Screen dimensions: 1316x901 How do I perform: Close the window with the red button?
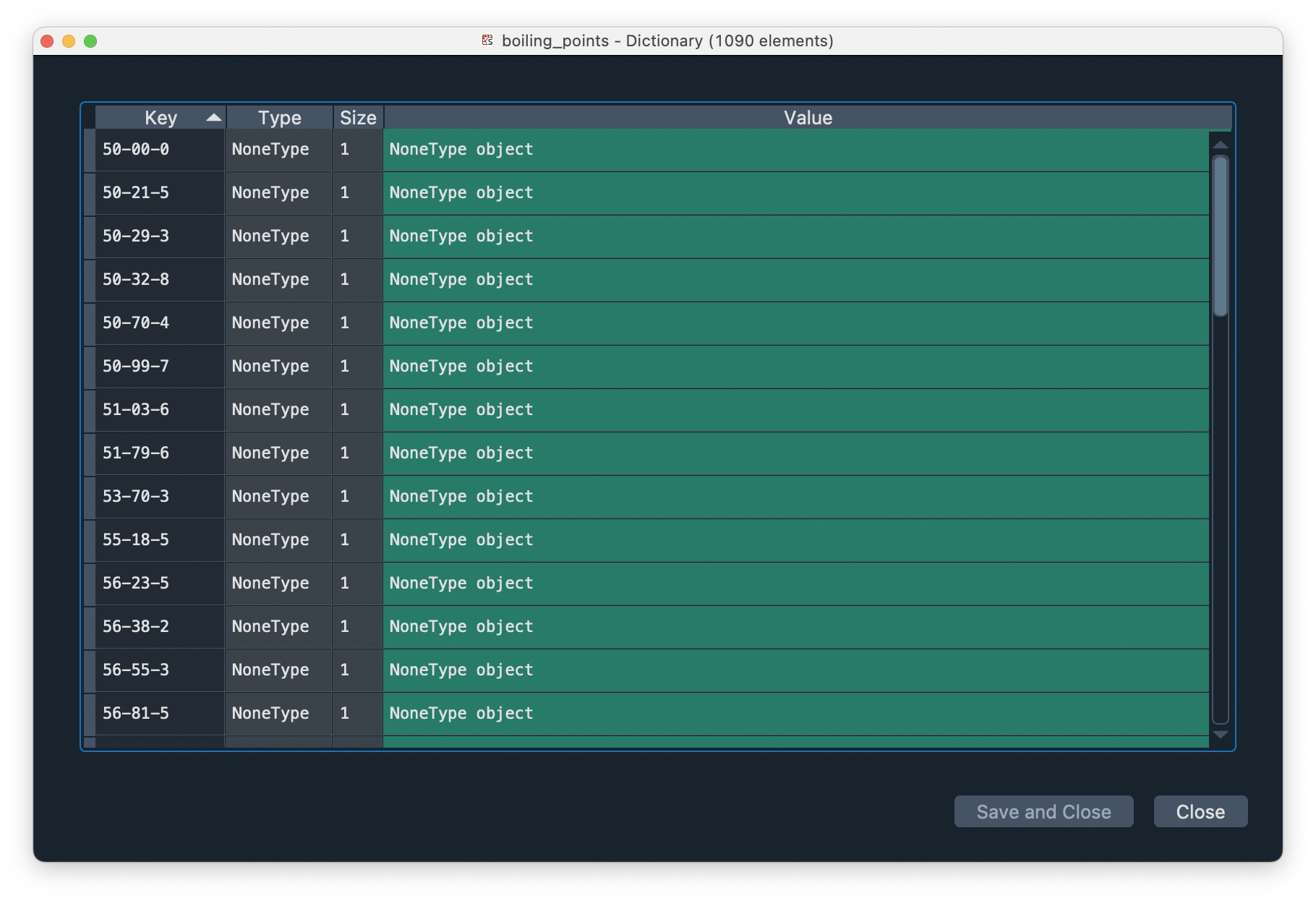48,41
